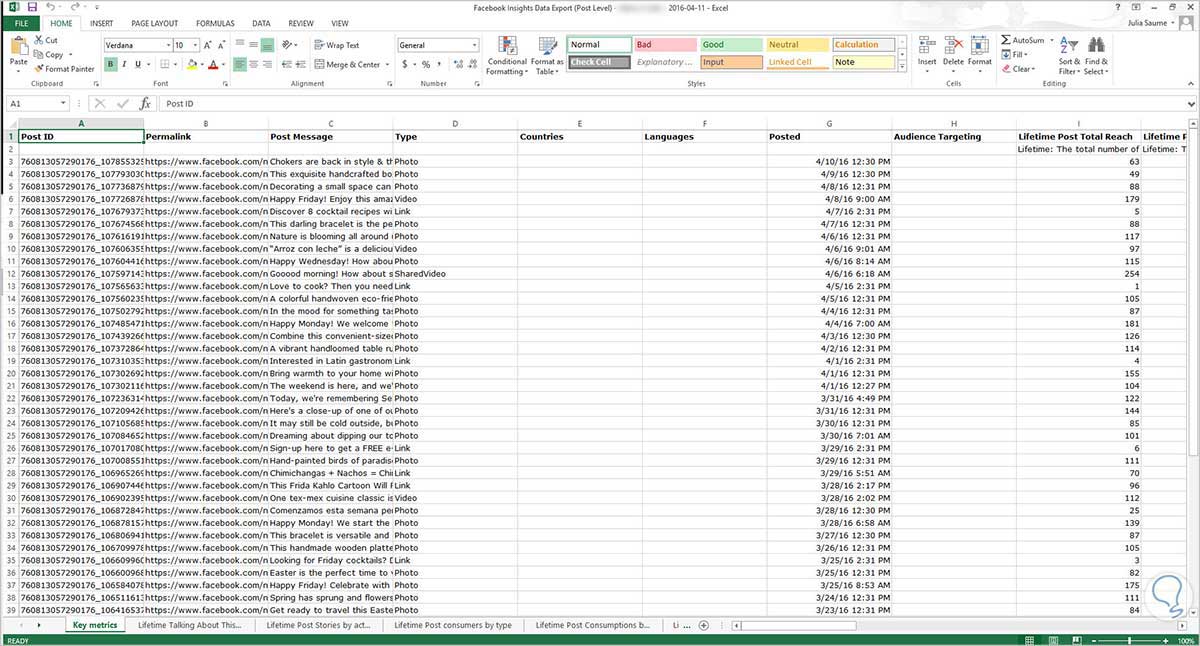1200x646 pixels.
Task: Toggle Wrap Text
Action: click(x=336, y=45)
